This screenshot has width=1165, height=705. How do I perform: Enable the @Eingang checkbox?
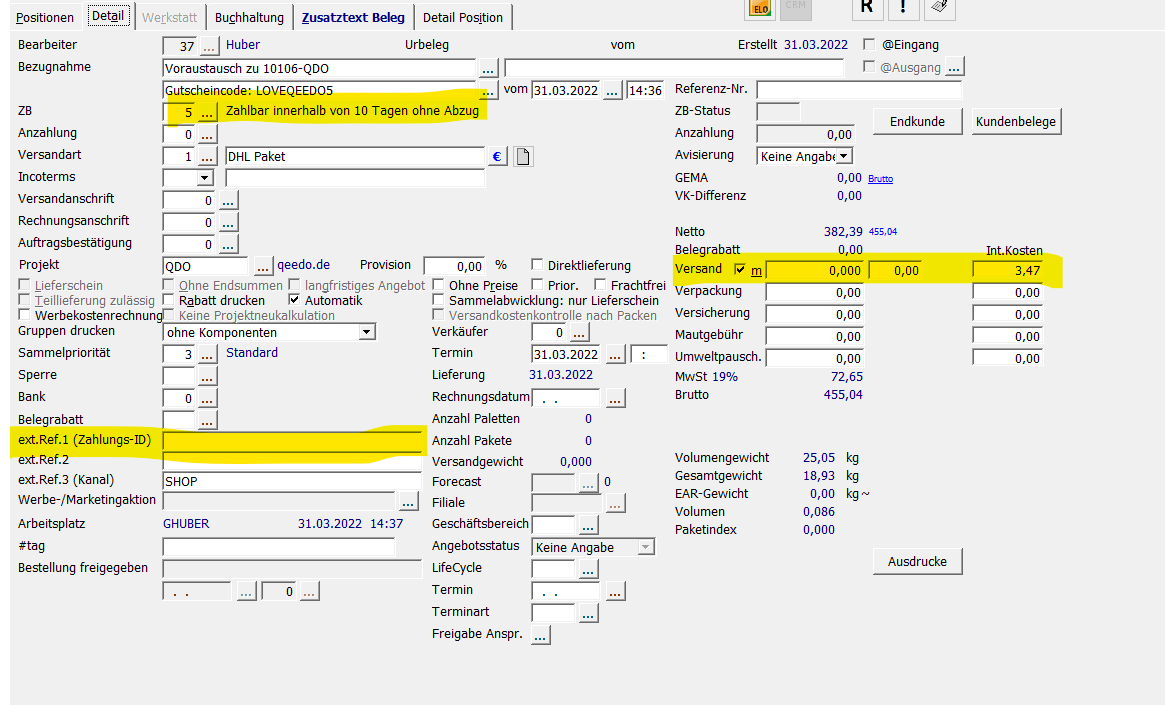[869, 46]
